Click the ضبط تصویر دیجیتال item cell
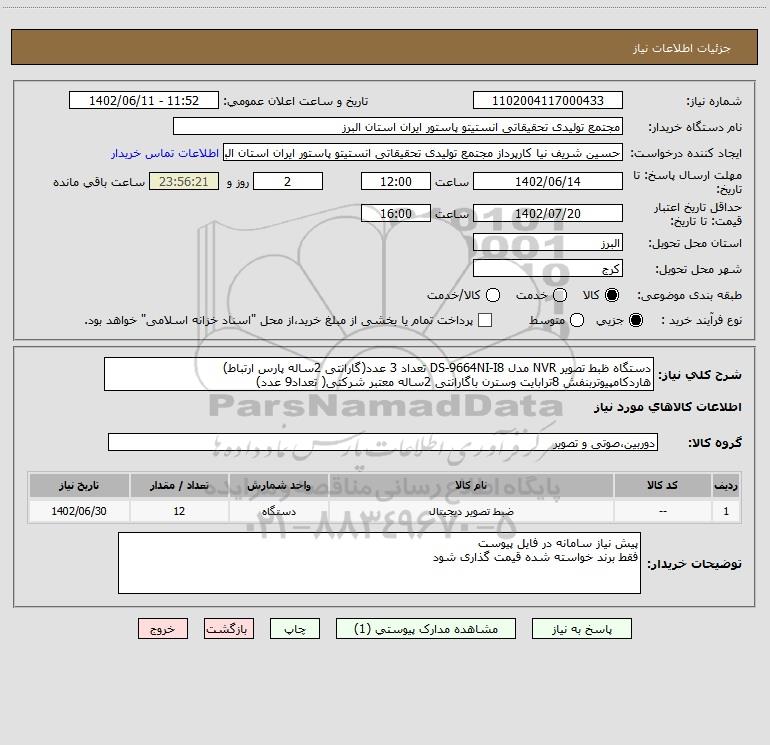This screenshot has width=770, height=745. pos(471,511)
